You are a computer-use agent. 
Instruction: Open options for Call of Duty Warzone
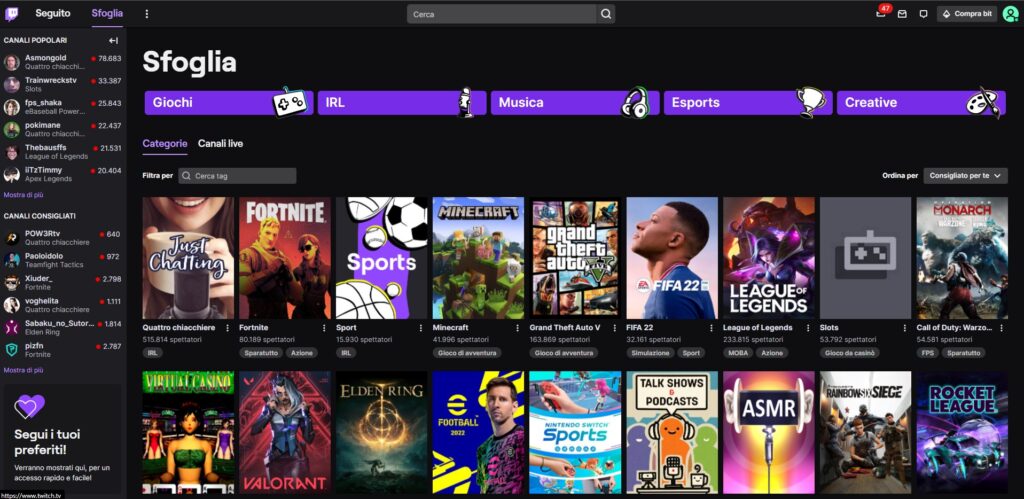1001,328
